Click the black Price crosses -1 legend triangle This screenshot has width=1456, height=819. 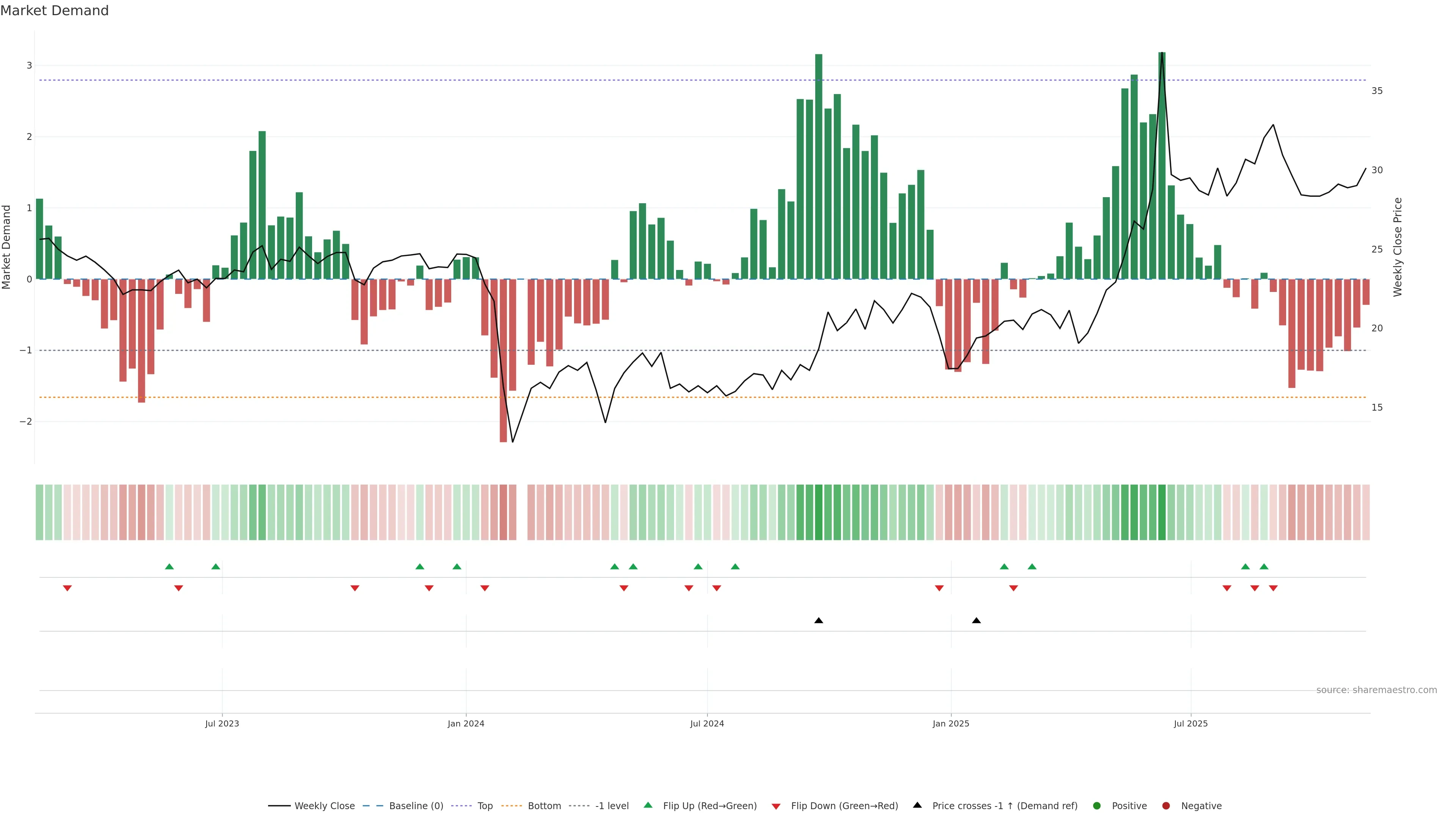917,805
